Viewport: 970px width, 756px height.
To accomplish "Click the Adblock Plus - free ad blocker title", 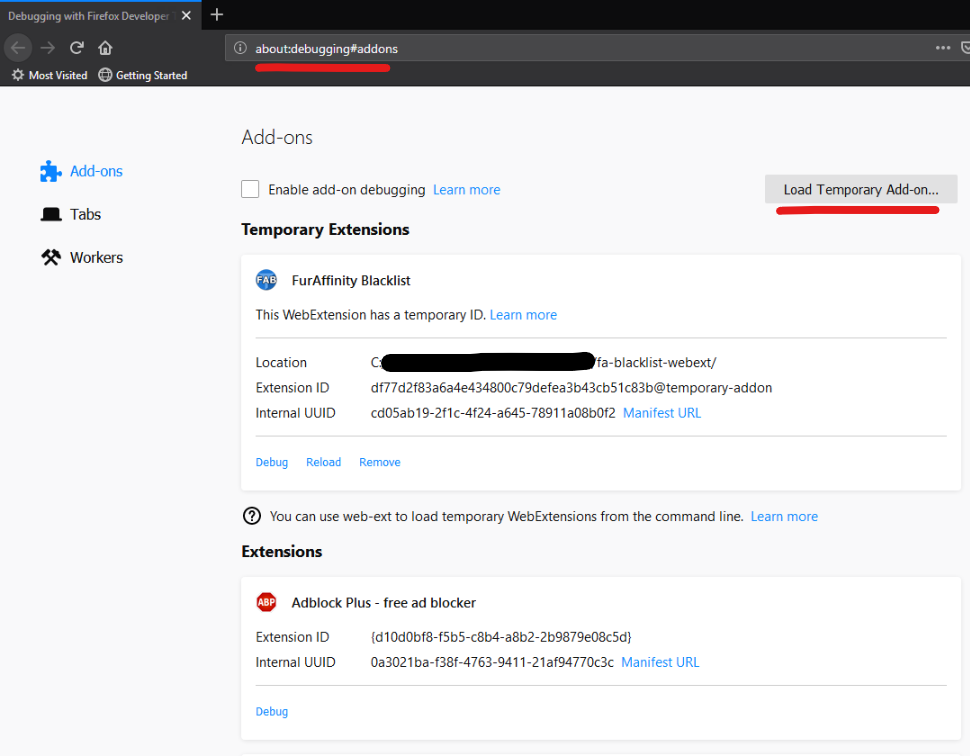I will [x=384, y=603].
